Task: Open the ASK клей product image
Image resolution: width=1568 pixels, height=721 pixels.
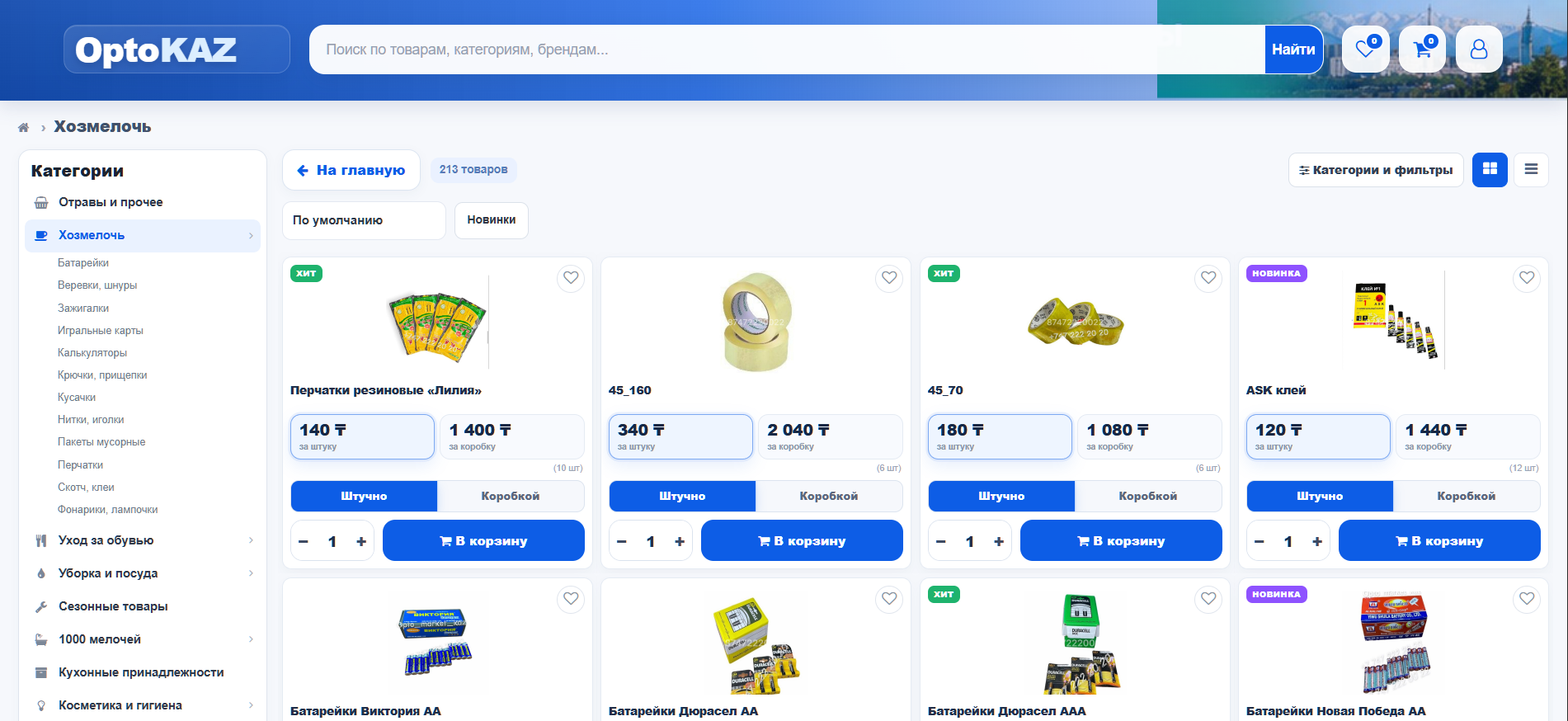Action: coord(1395,321)
